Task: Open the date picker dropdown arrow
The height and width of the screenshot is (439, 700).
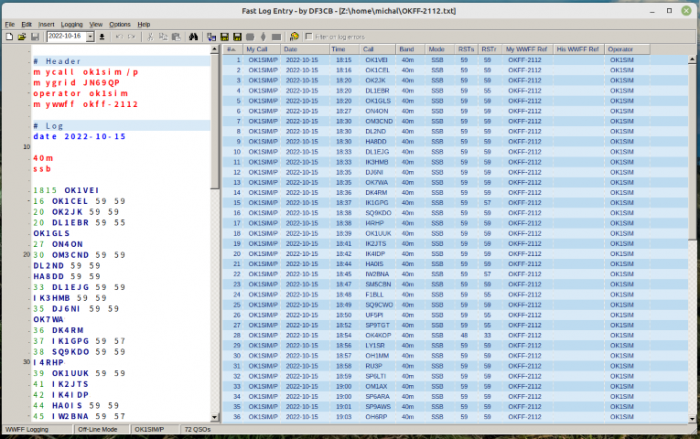Action: (x=90, y=37)
